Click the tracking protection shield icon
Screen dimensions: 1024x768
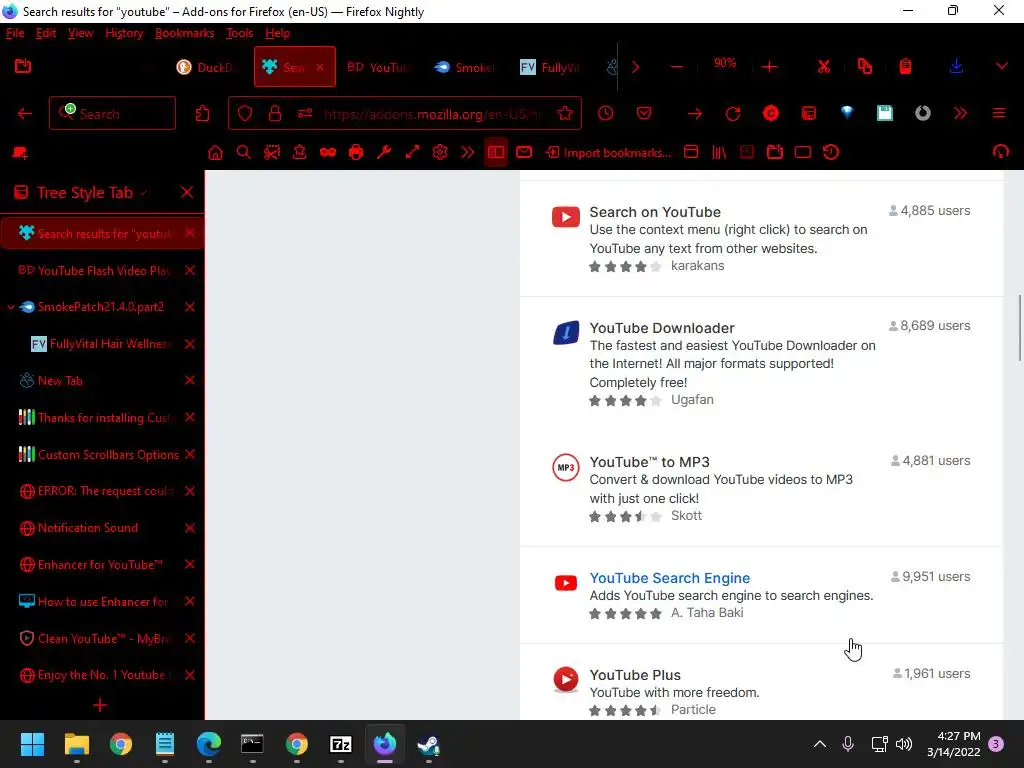pyautogui.click(x=245, y=114)
